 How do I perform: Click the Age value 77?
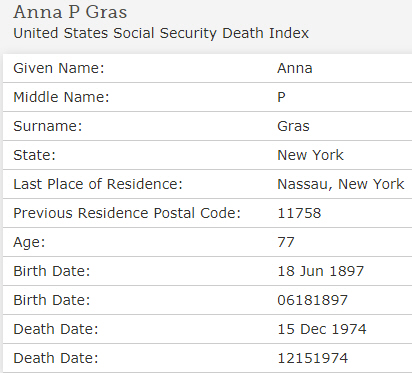point(286,242)
